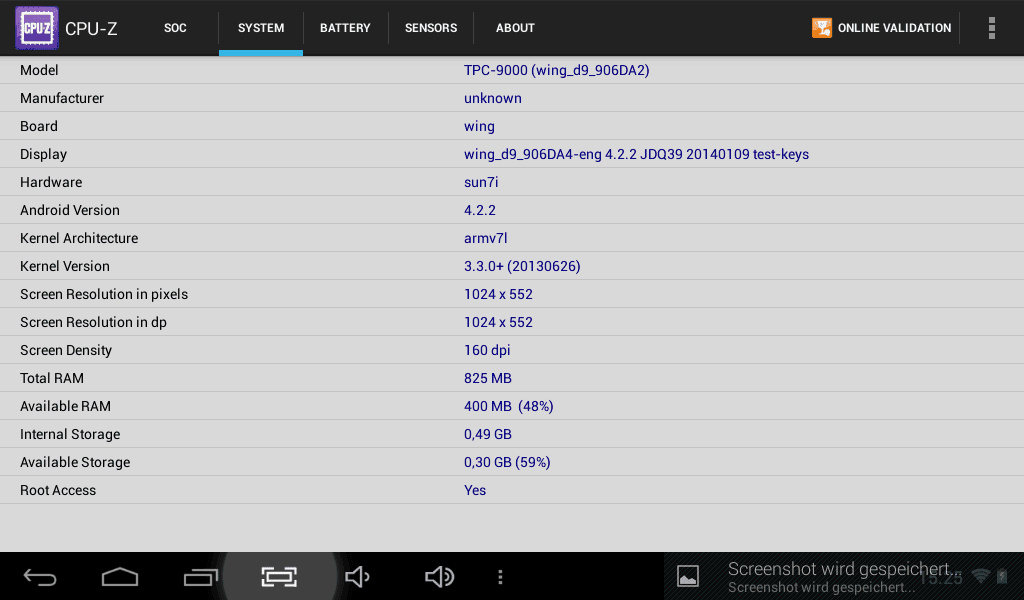Select the Android Version value '4.2.2'
The width and height of the screenshot is (1024, 600).
[480, 210]
